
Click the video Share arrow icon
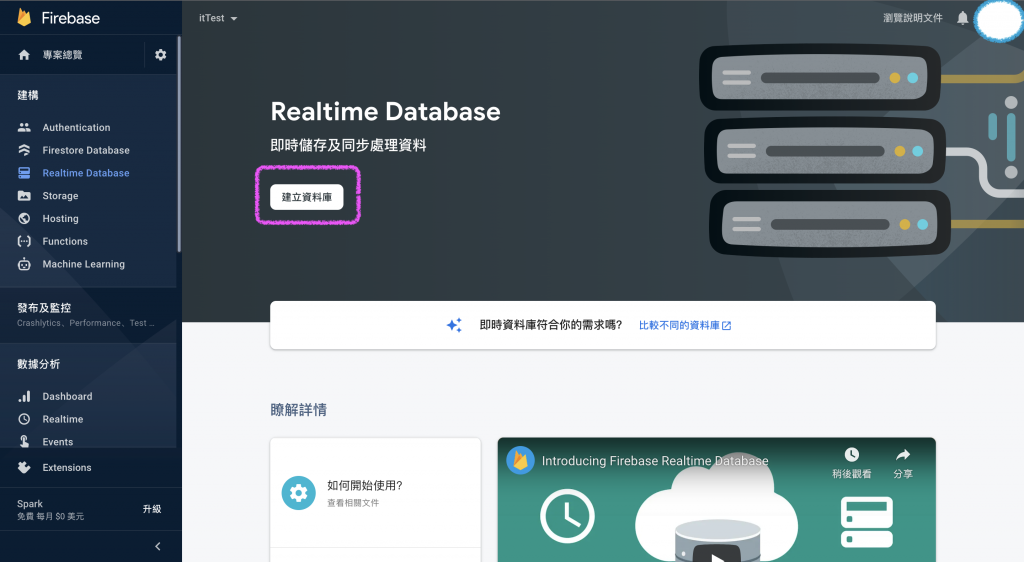click(x=903, y=454)
